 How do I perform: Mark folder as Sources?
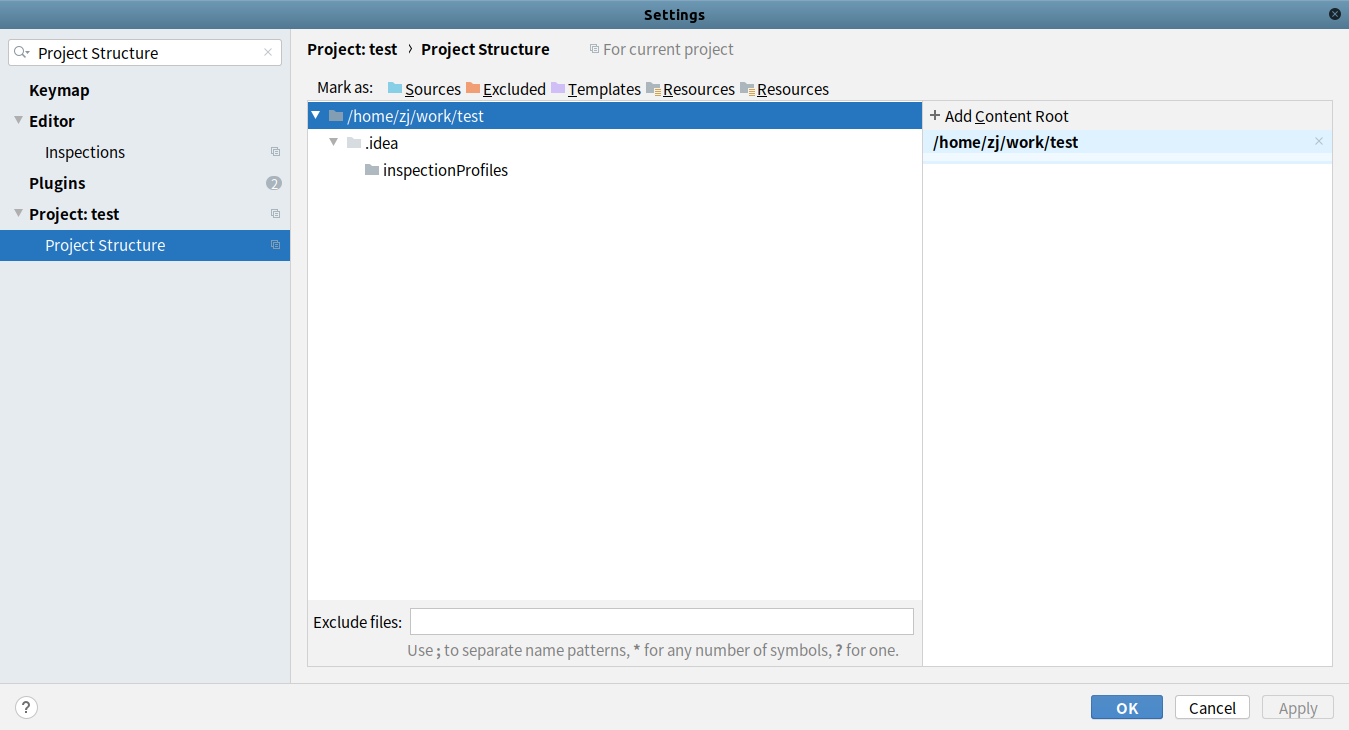point(424,89)
